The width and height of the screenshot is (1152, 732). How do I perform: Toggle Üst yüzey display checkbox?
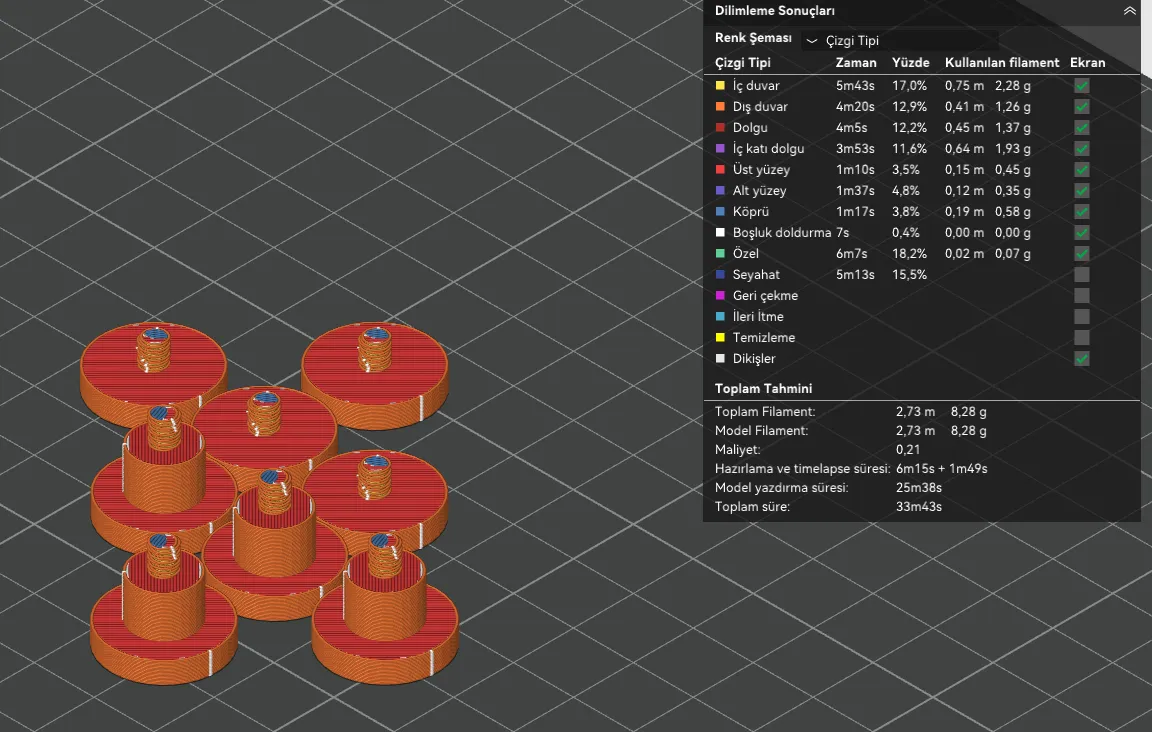pyautogui.click(x=1081, y=170)
